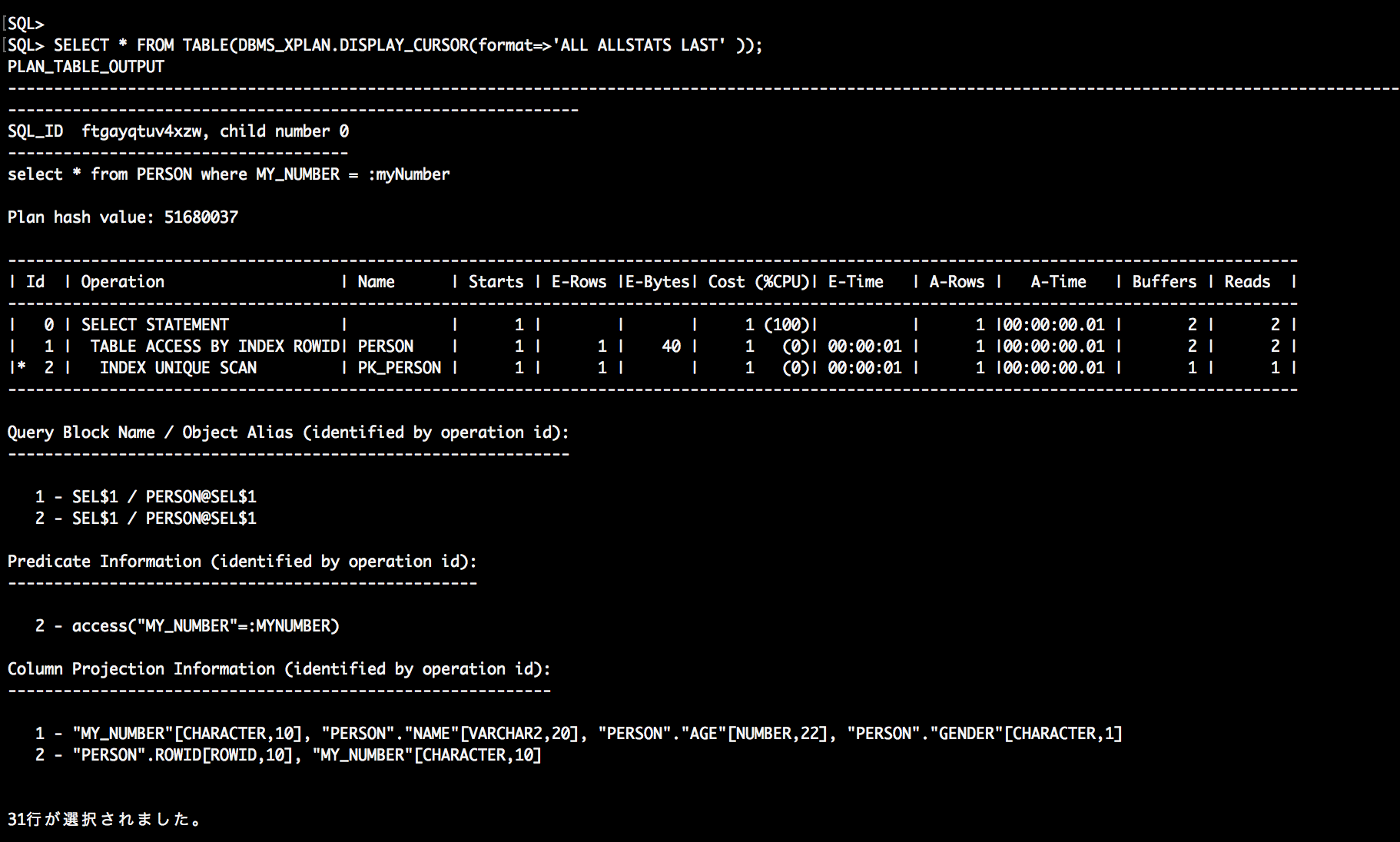
Task: Click the A-Time column header
Action: (x=1058, y=282)
